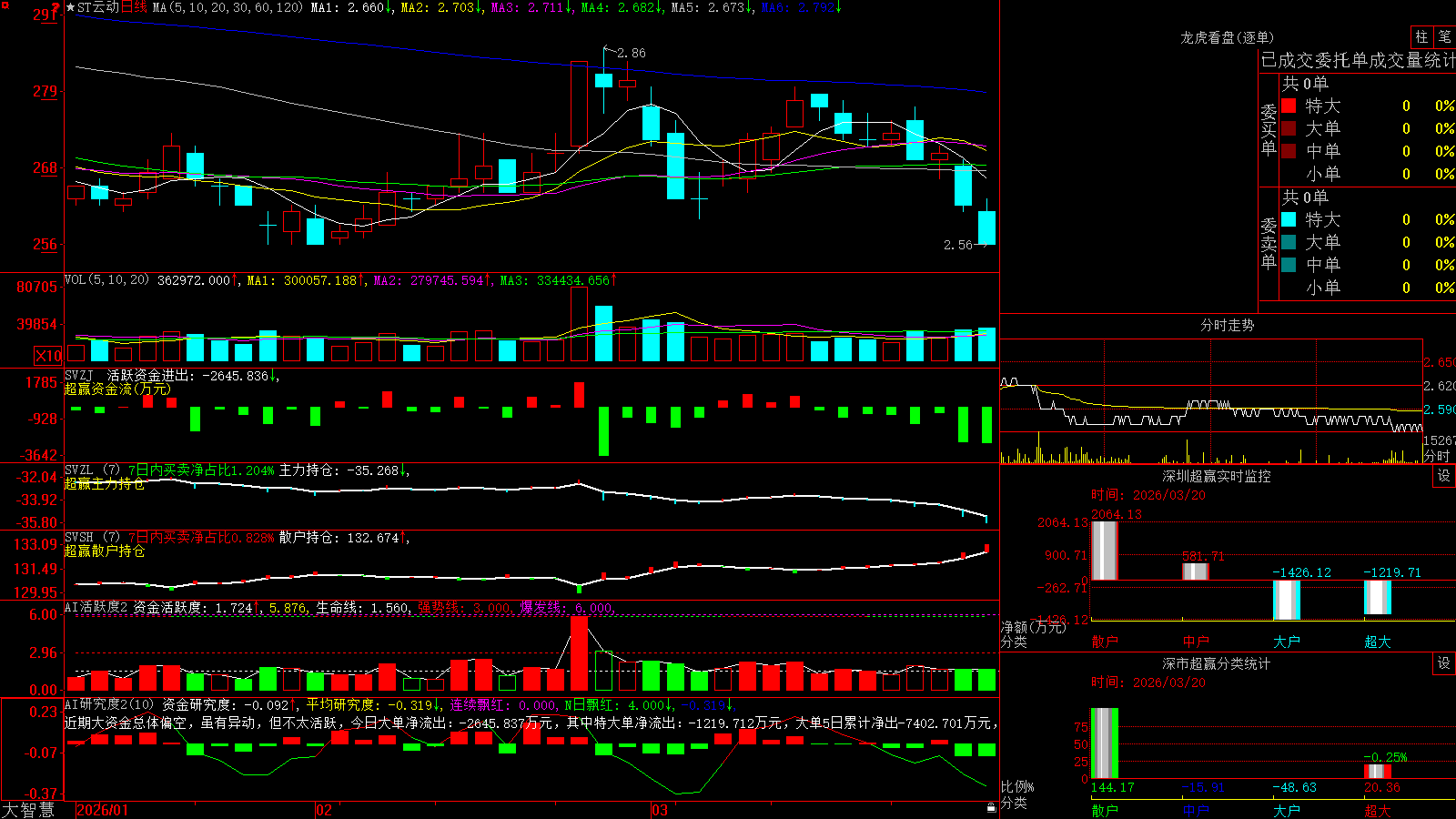The image size is (1456, 819).
Task: Click the 03 month marker on timeline
Action: 660,810
